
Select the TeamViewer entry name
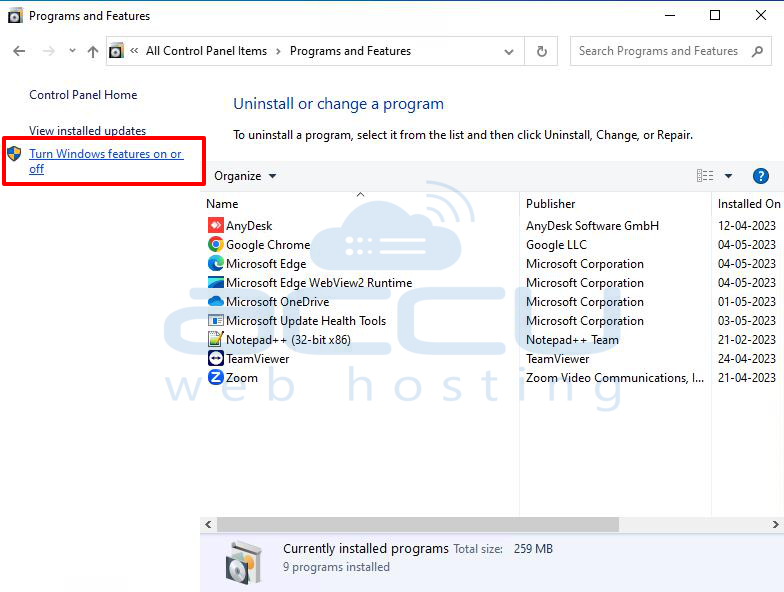(258, 359)
